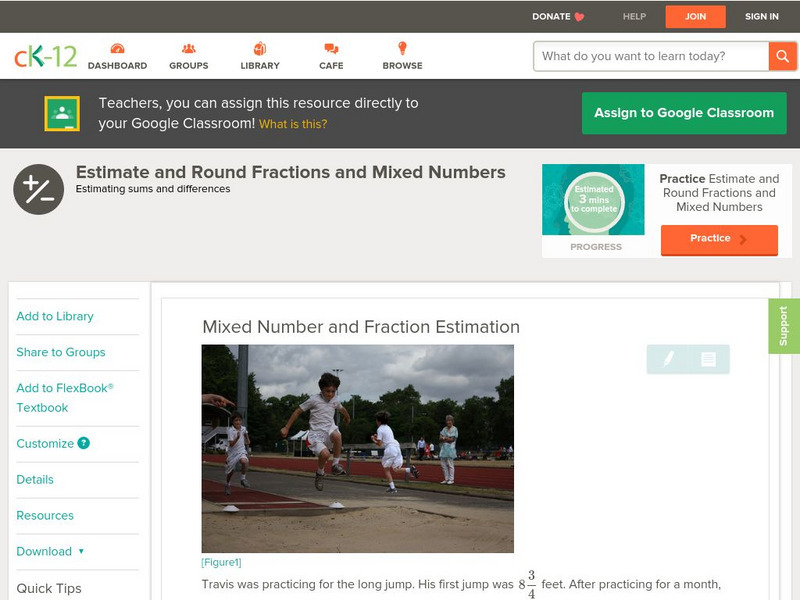This screenshot has width=800, height=600.
Task: Click HELP in the top bar
Action: [634, 16]
